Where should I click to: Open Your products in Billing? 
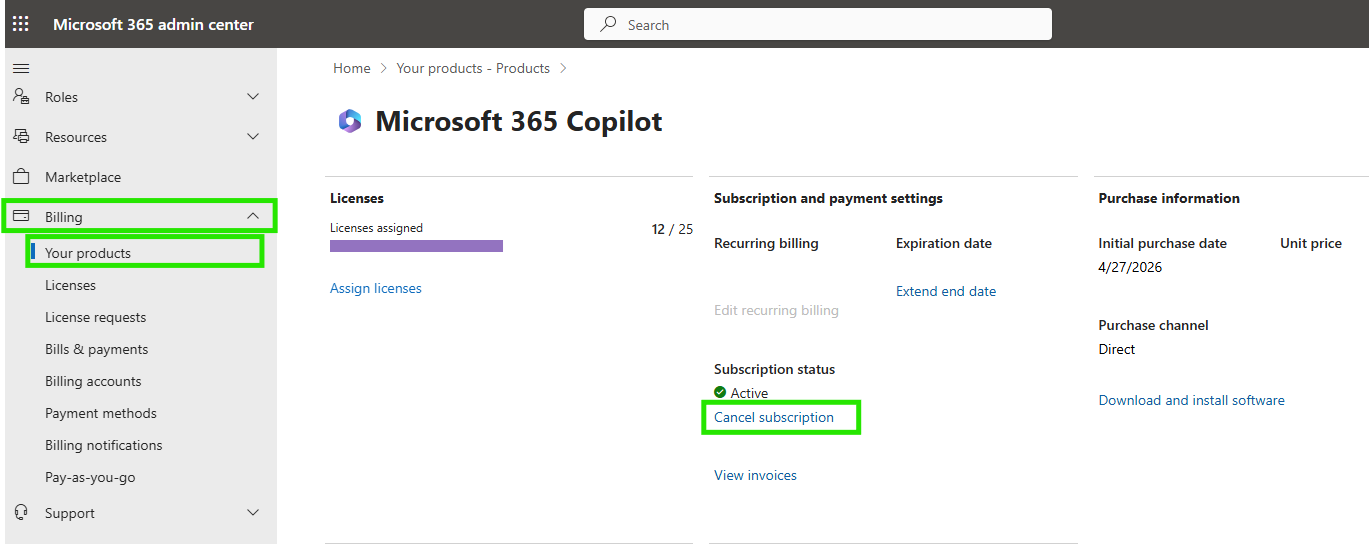tap(88, 253)
